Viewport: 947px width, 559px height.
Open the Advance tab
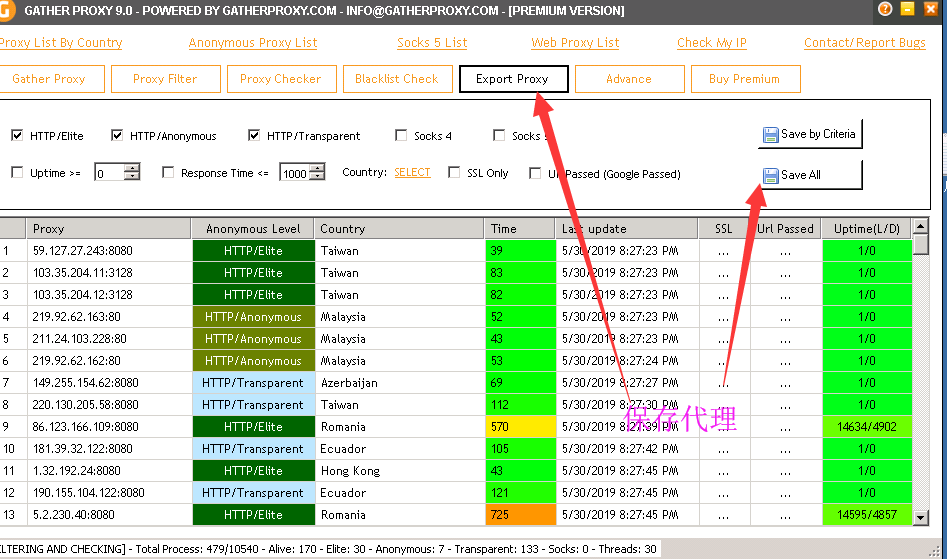[x=629, y=79]
